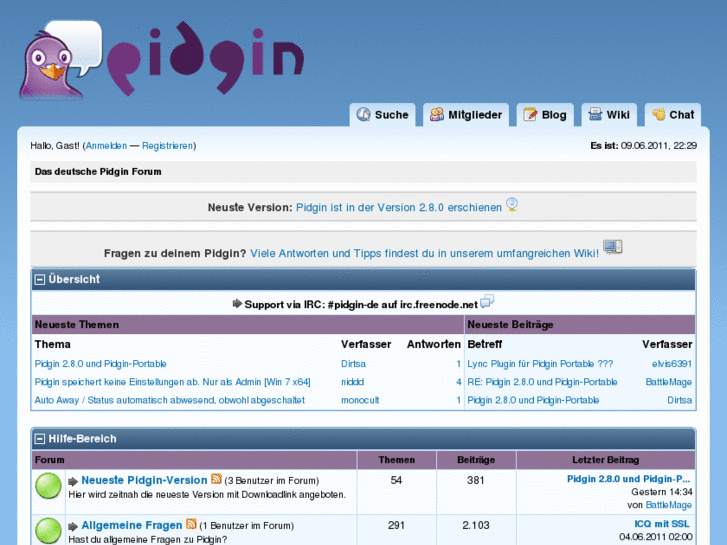The width and height of the screenshot is (727, 545).
Task: Click arrow icon before Neueste Pidgin-Version
Action: click(73, 481)
